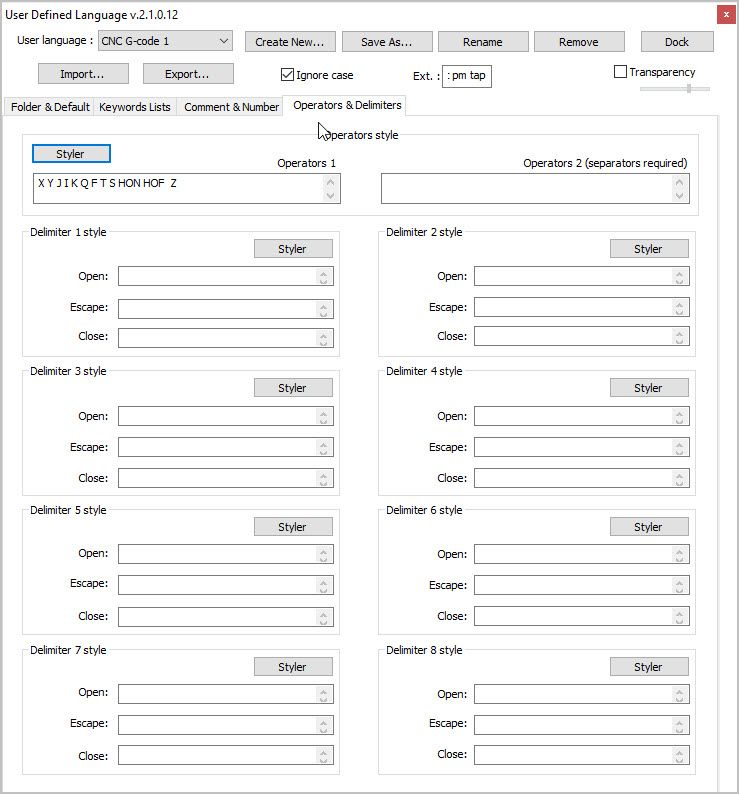
Task: Open Delimiter 2 style Styler
Action: [649, 249]
